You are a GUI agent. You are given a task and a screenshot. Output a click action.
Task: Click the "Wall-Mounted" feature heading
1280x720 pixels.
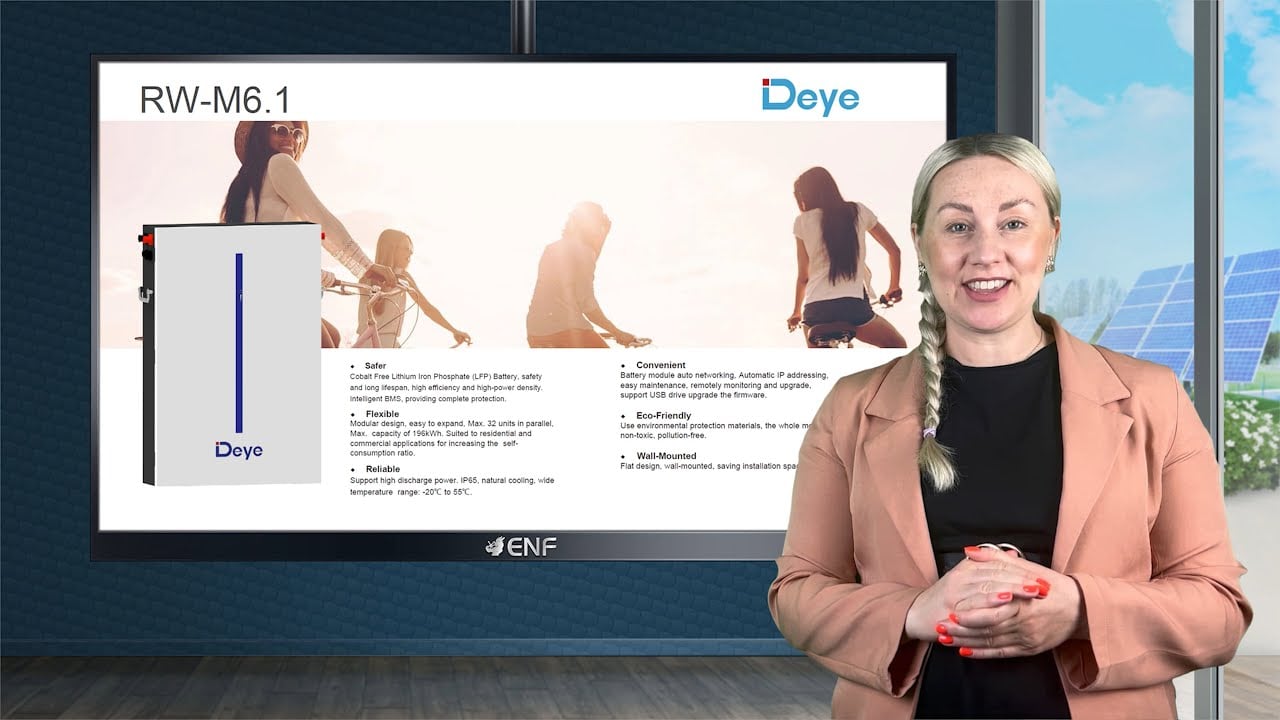pos(667,456)
